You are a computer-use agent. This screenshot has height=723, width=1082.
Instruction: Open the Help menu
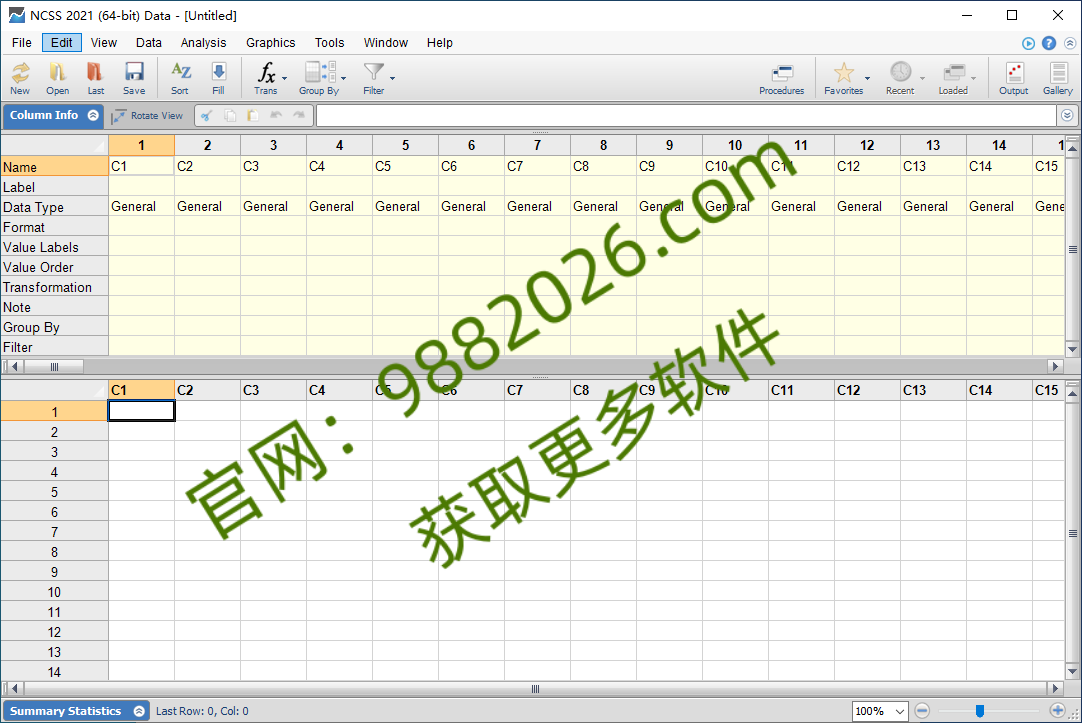440,43
